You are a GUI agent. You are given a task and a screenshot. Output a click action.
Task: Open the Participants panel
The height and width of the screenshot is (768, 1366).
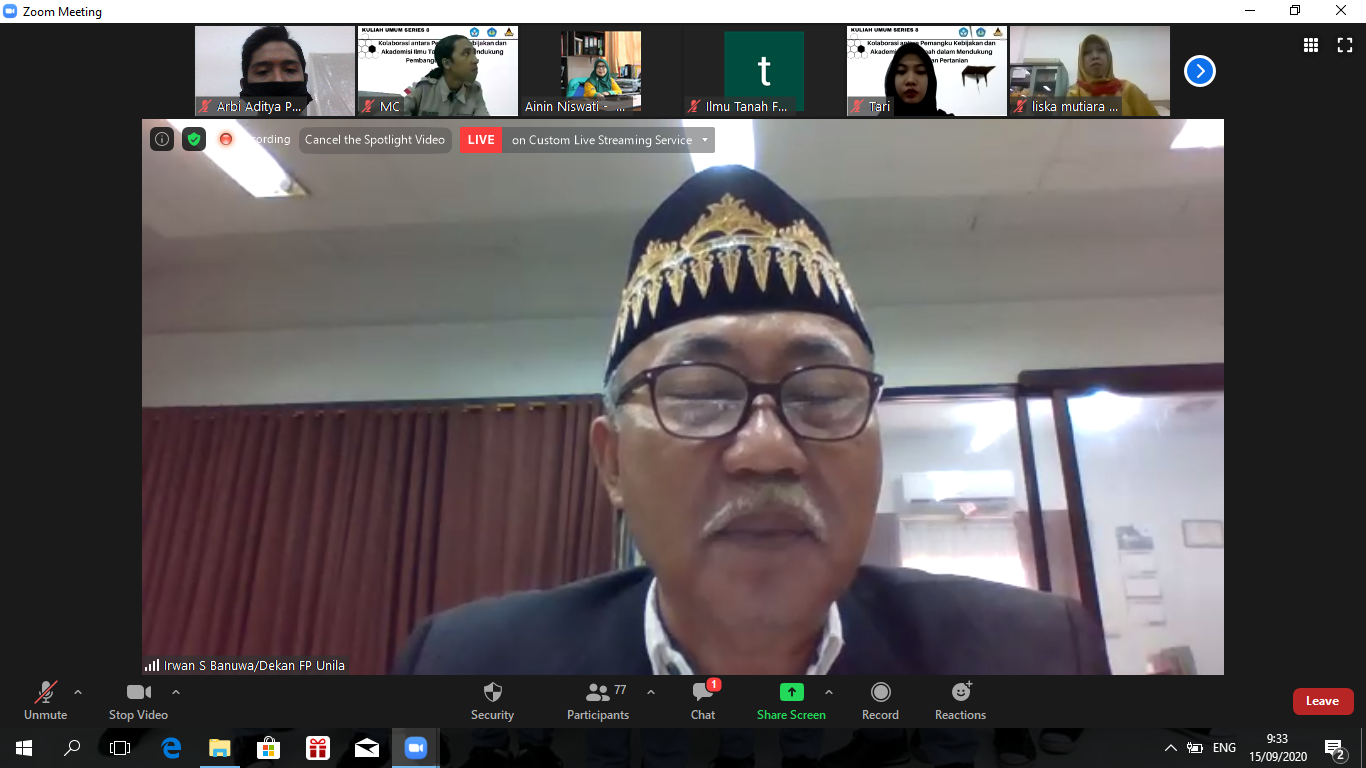pyautogui.click(x=598, y=701)
